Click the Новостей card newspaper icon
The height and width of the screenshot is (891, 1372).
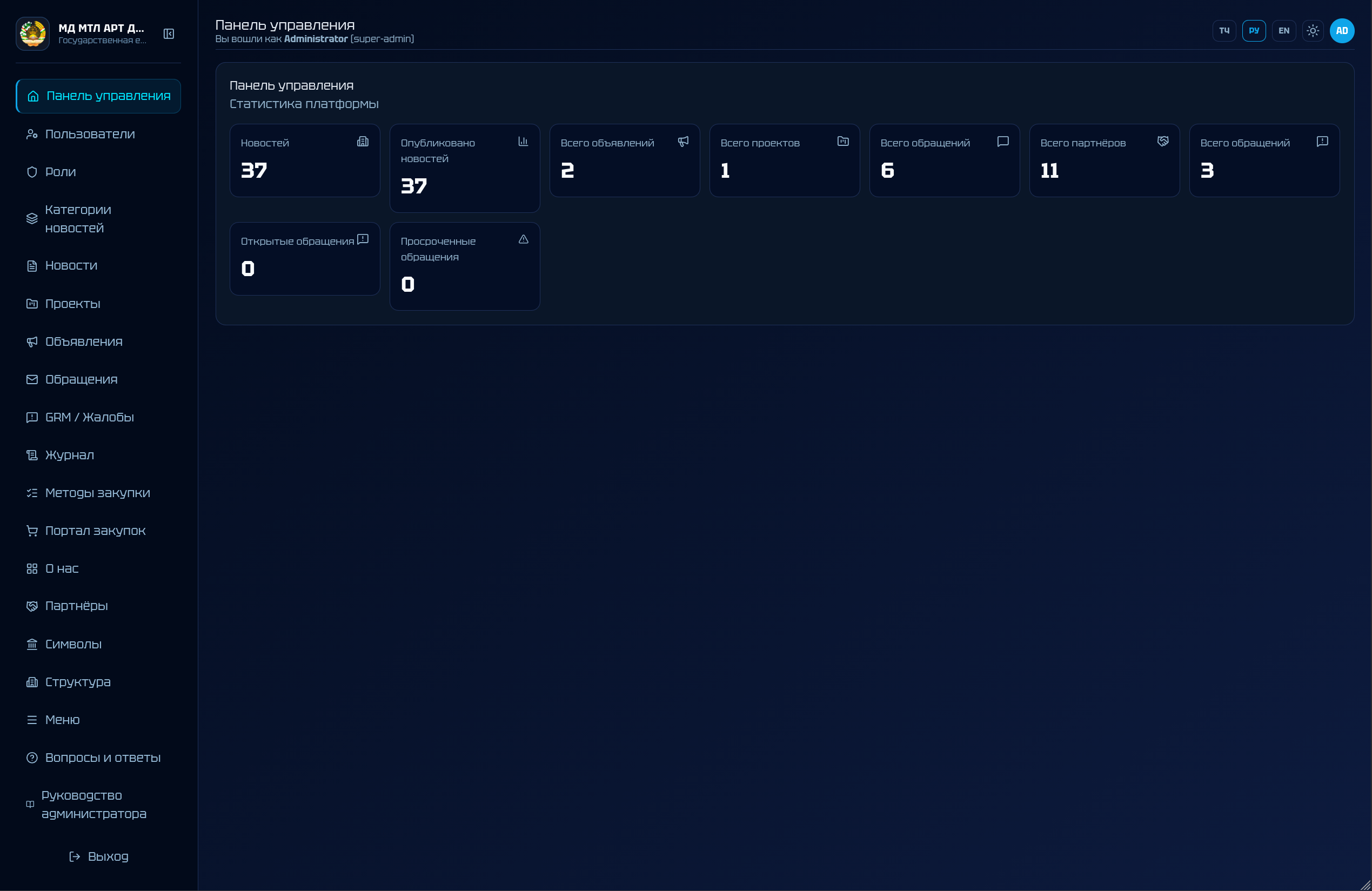tap(363, 141)
